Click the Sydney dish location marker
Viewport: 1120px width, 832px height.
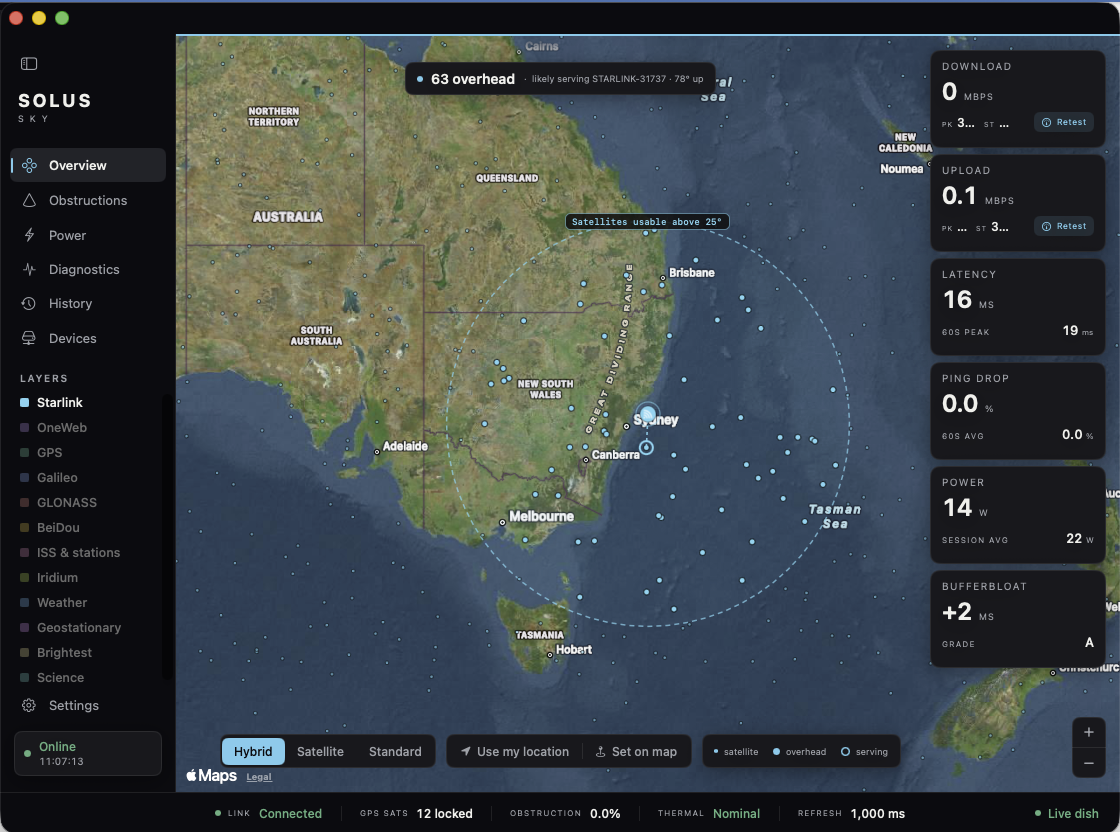pyautogui.click(x=648, y=414)
